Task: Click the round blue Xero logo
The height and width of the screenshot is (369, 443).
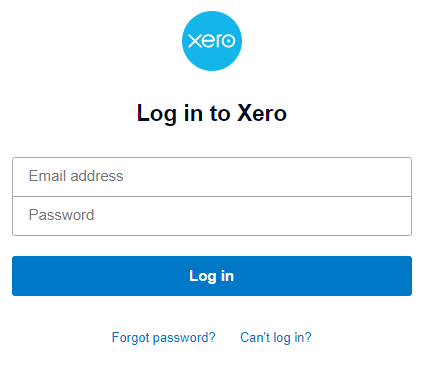Action: tap(212, 41)
